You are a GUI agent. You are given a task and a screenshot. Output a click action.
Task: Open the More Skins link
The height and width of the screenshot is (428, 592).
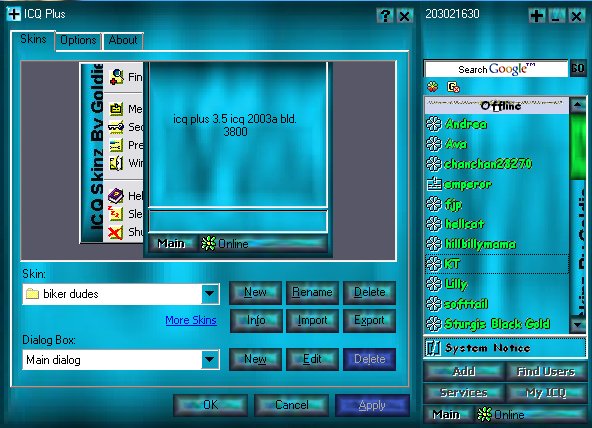[x=191, y=320]
